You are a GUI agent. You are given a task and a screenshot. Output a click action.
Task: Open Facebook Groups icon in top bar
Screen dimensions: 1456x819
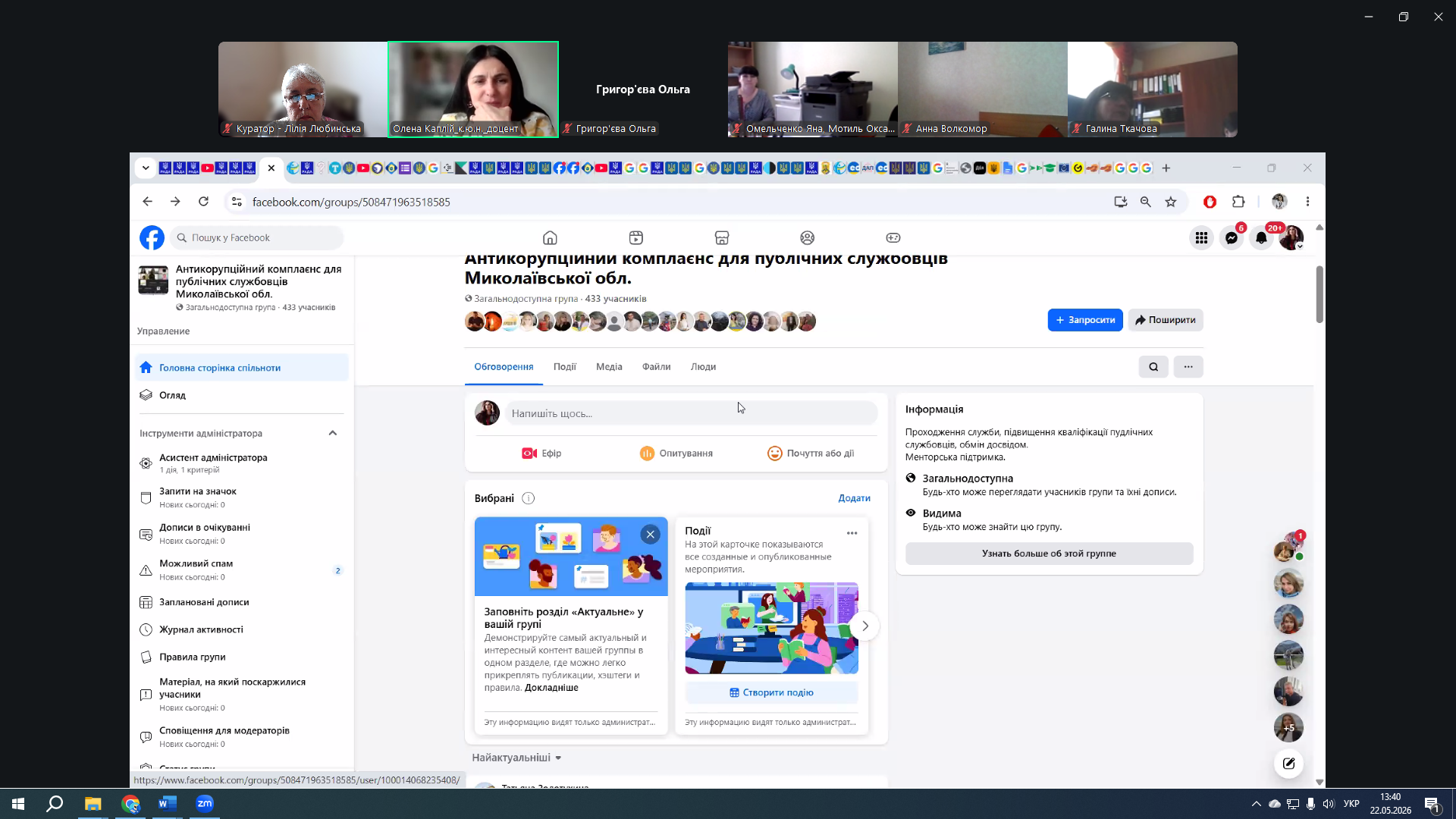(x=808, y=238)
